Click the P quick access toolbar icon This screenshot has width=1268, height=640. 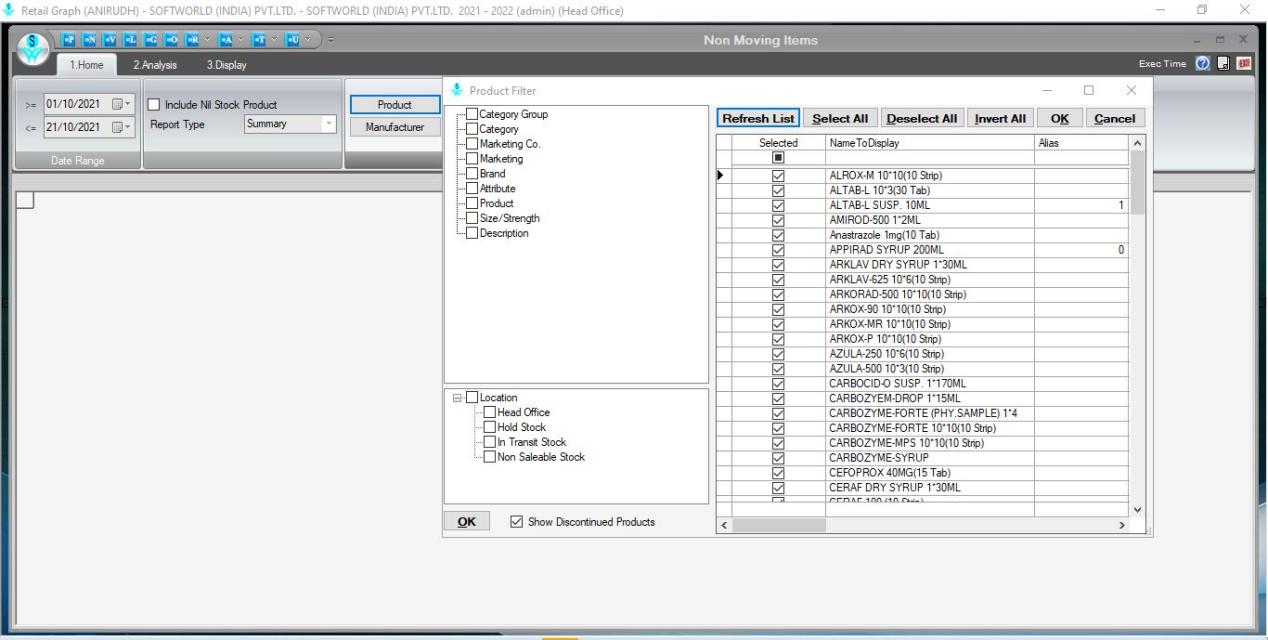(x=68, y=40)
